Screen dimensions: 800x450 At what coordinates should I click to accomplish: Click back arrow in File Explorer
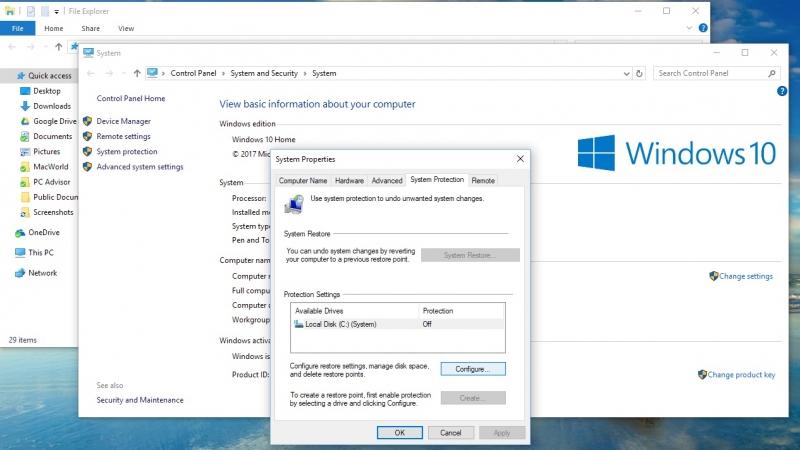pos(12,47)
